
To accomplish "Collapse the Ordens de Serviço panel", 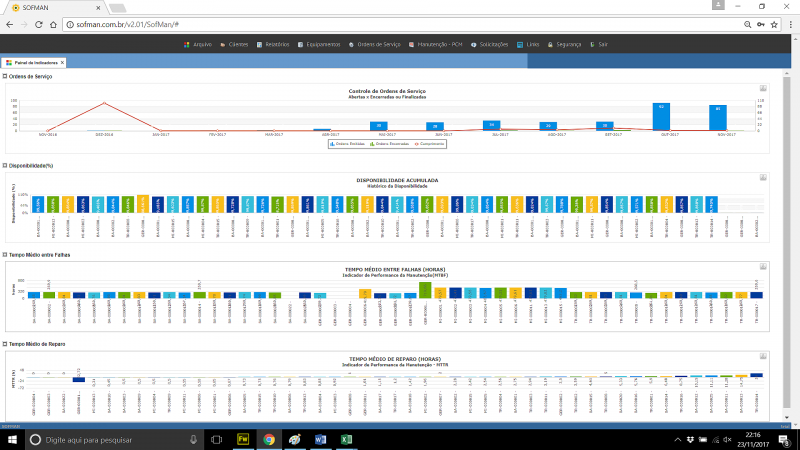I will point(4,76).
